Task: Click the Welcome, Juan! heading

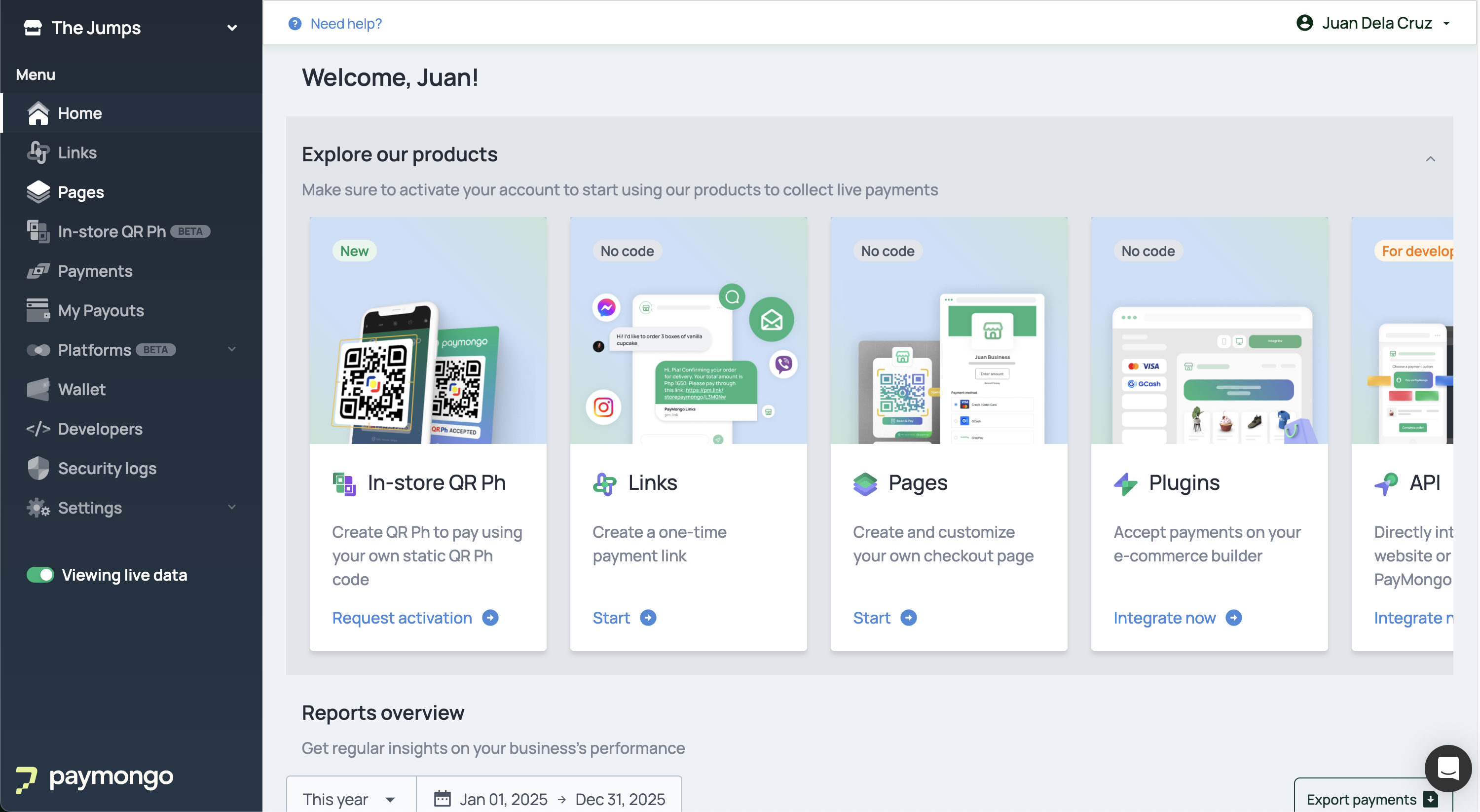Action: point(390,77)
